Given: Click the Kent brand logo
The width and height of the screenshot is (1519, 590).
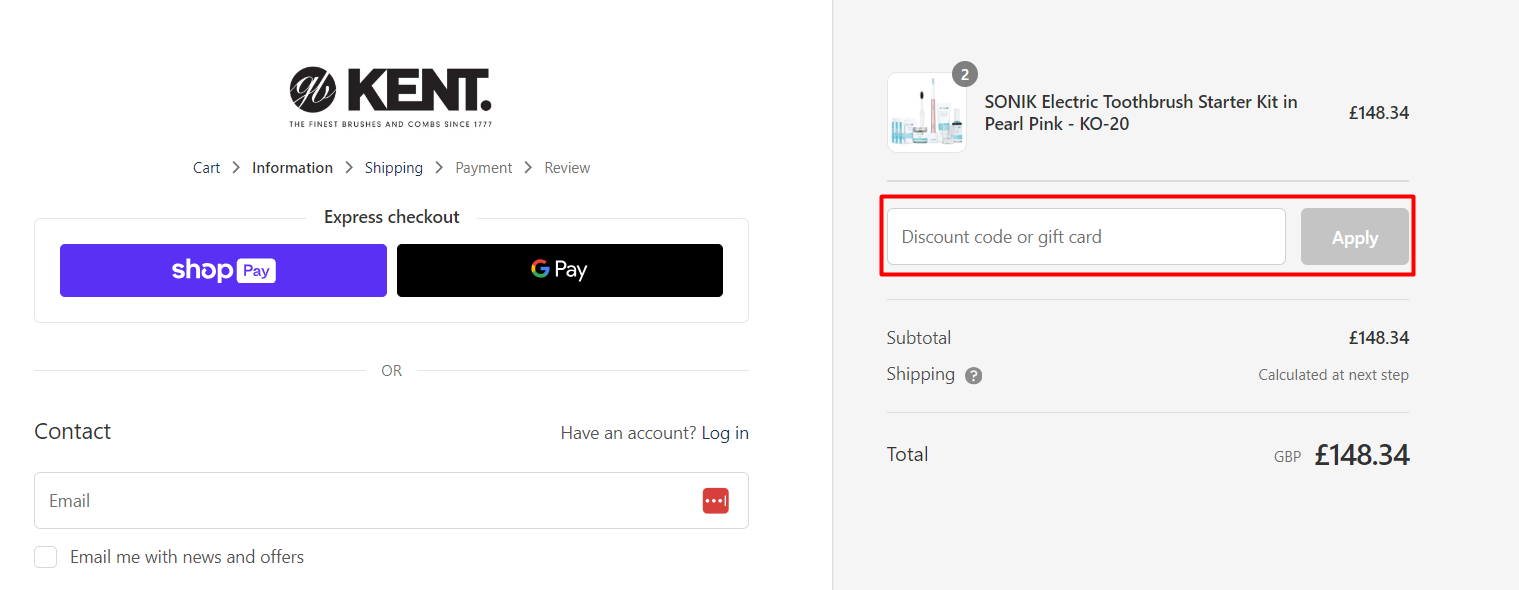Looking at the screenshot, I should pyautogui.click(x=391, y=96).
